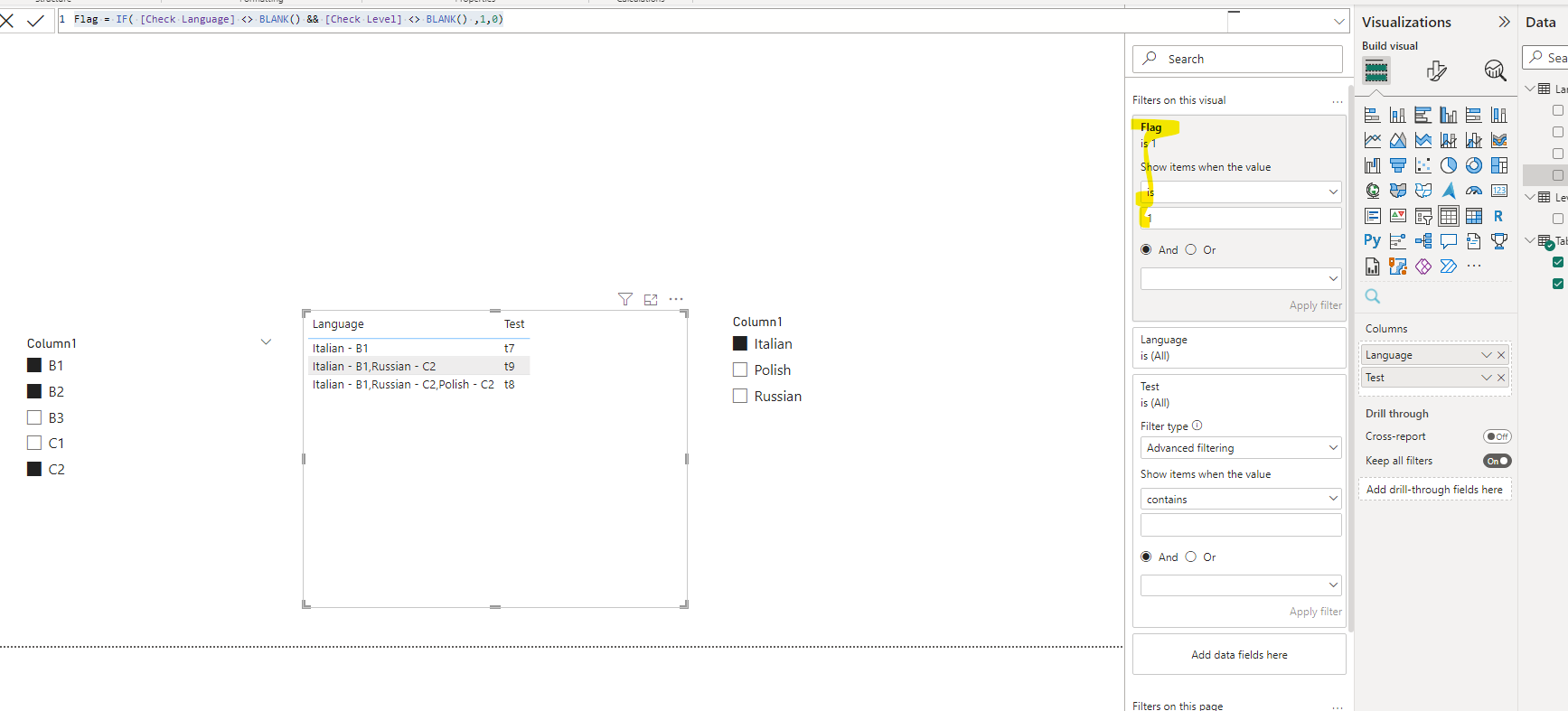Select the Metrics trophy visual

(x=1499, y=241)
